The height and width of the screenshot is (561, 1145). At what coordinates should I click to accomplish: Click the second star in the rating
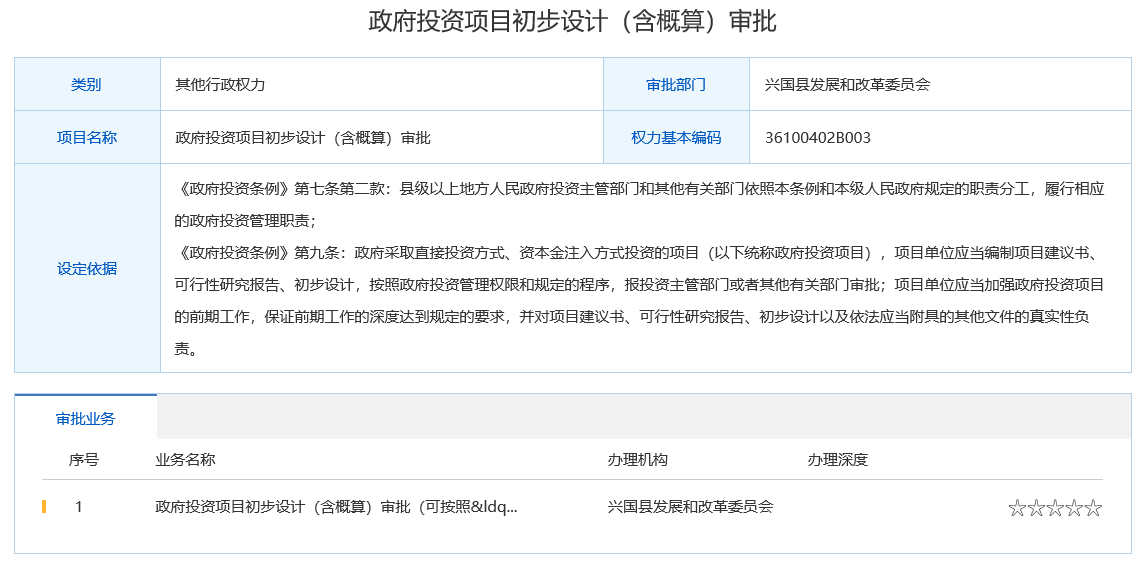1036,508
